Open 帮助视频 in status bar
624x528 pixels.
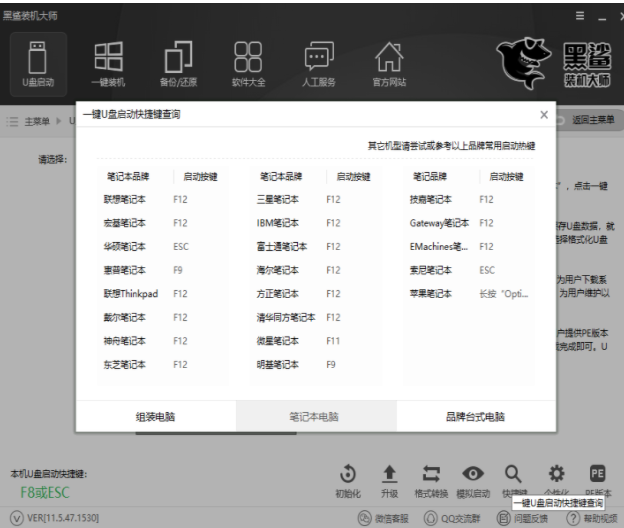592,518
